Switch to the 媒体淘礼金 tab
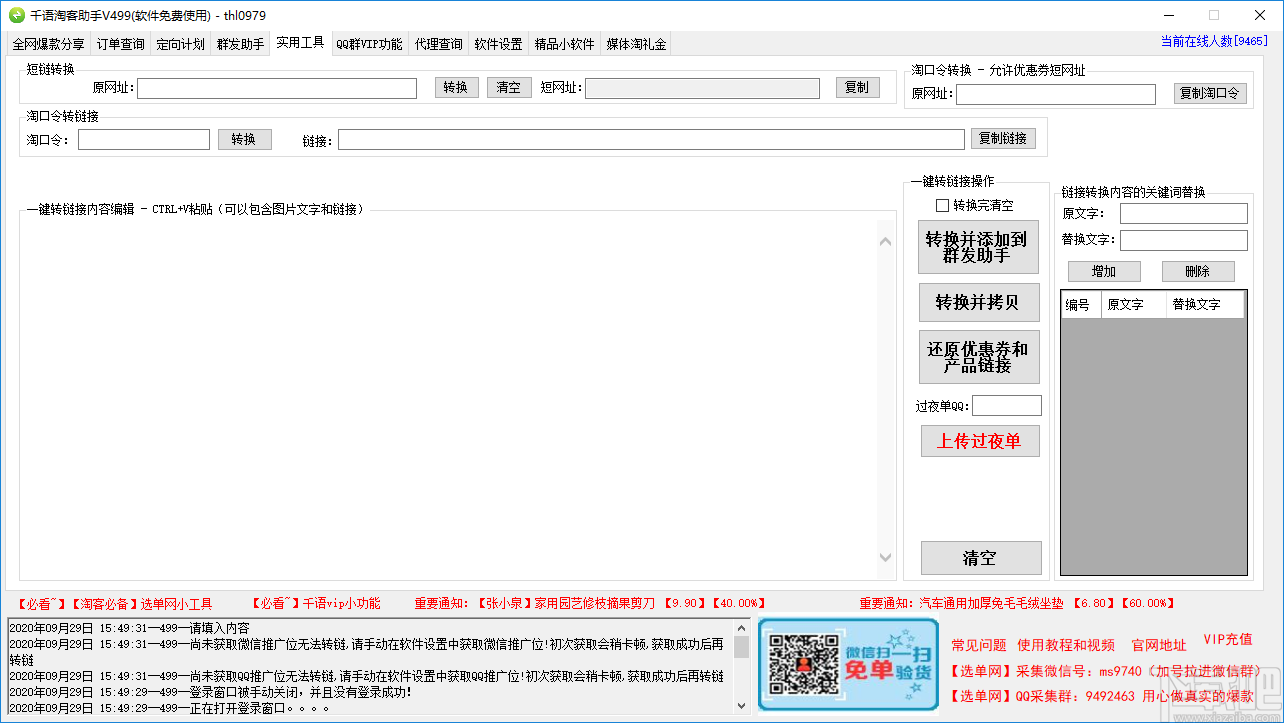Screen dimensions: 1284x723 pyautogui.click(x=636, y=44)
